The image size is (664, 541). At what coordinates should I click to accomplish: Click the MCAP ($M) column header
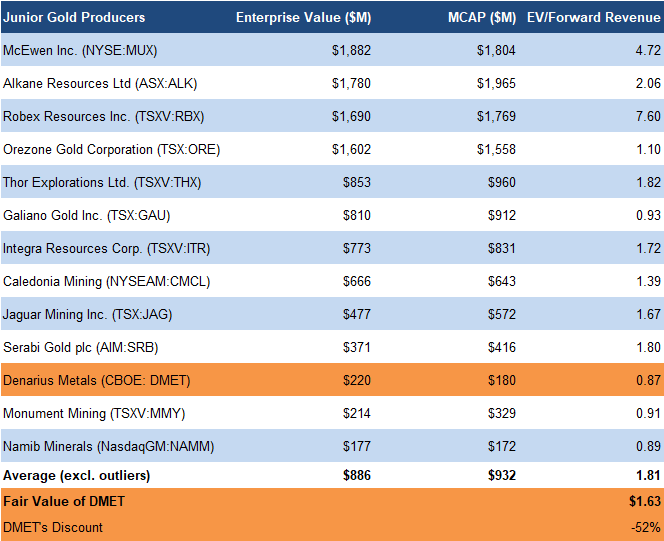point(483,17)
